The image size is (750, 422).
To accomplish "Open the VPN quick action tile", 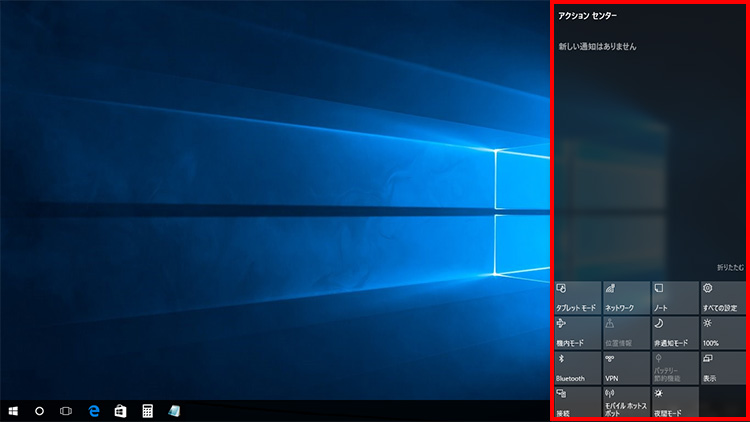I will pyautogui.click(x=625, y=368).
